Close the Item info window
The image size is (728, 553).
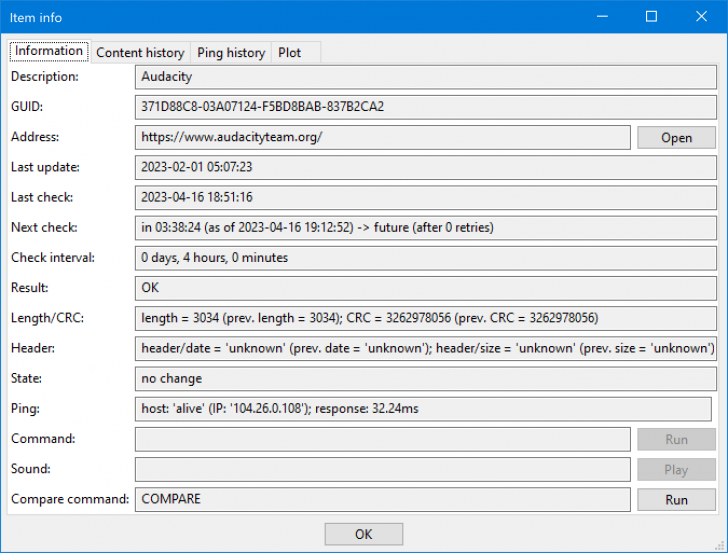(701, 17)
